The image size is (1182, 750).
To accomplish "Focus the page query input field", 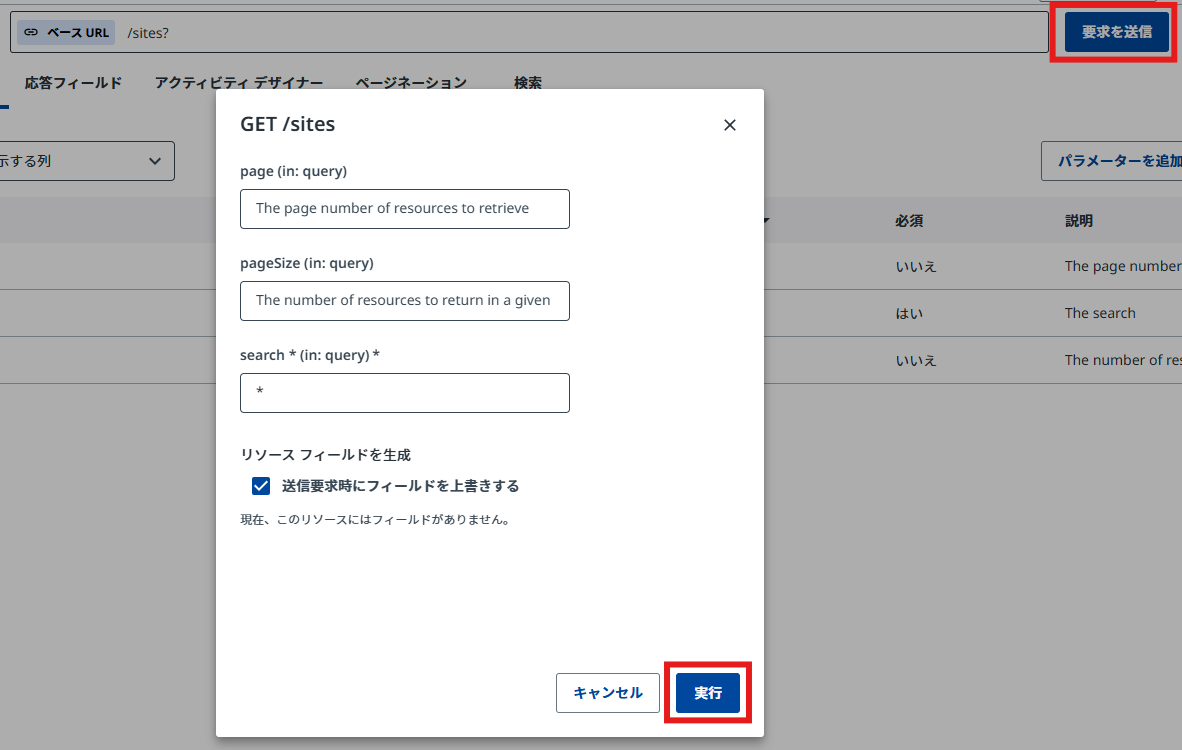I will [405, 209].
